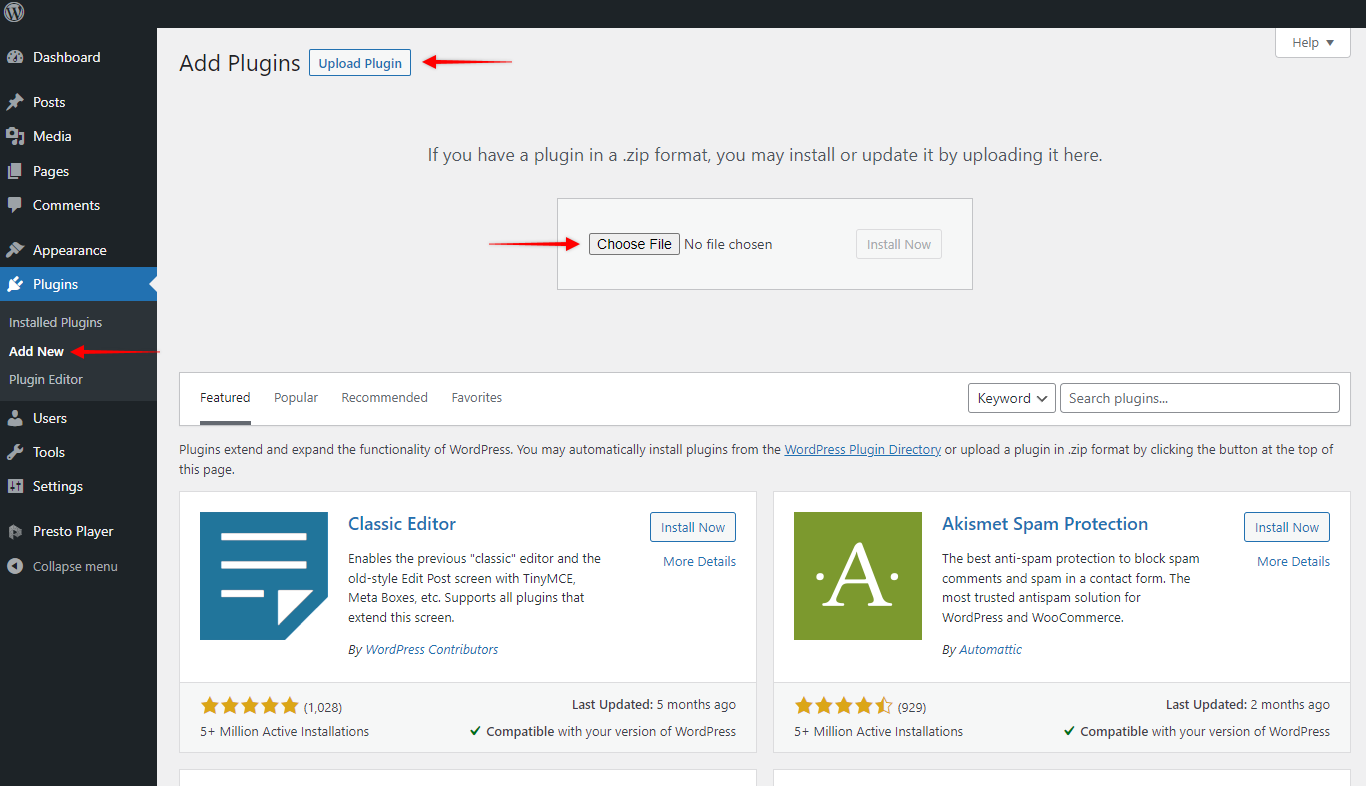Install the Akismet Spam Protection plugin
Image resolution: width=1366 pixels, height=786 pixels.
(x=1287, y=527)
